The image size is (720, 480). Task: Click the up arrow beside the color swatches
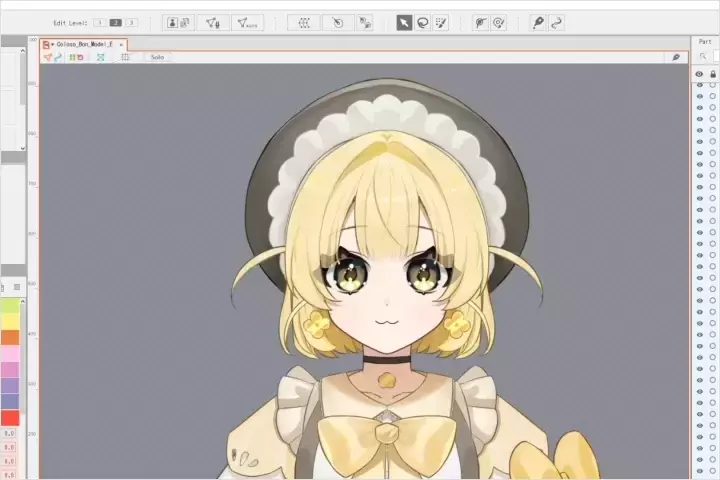[22, 301]
